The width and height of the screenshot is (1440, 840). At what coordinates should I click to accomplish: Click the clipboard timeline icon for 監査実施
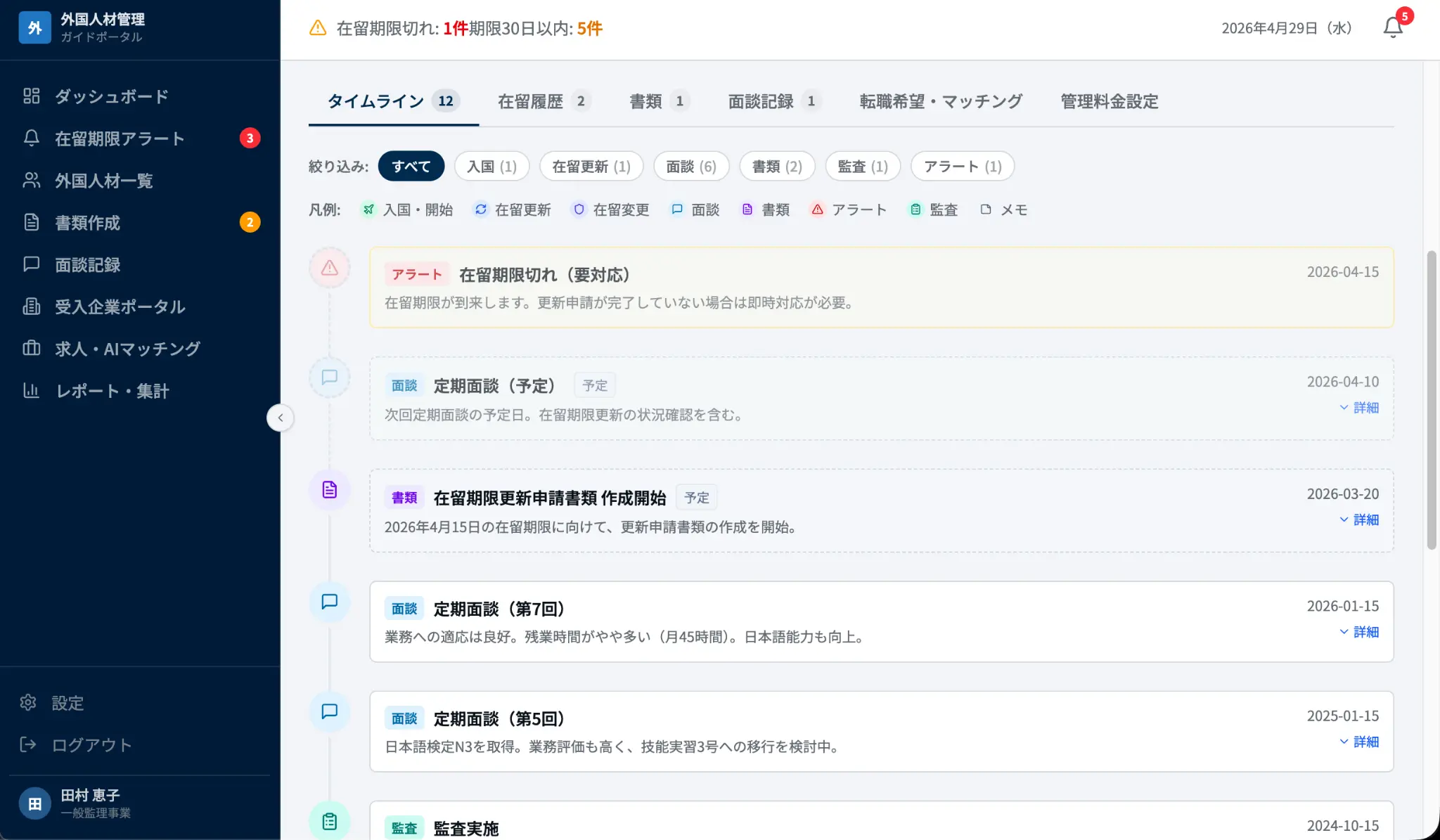click(x=329, y=821)
